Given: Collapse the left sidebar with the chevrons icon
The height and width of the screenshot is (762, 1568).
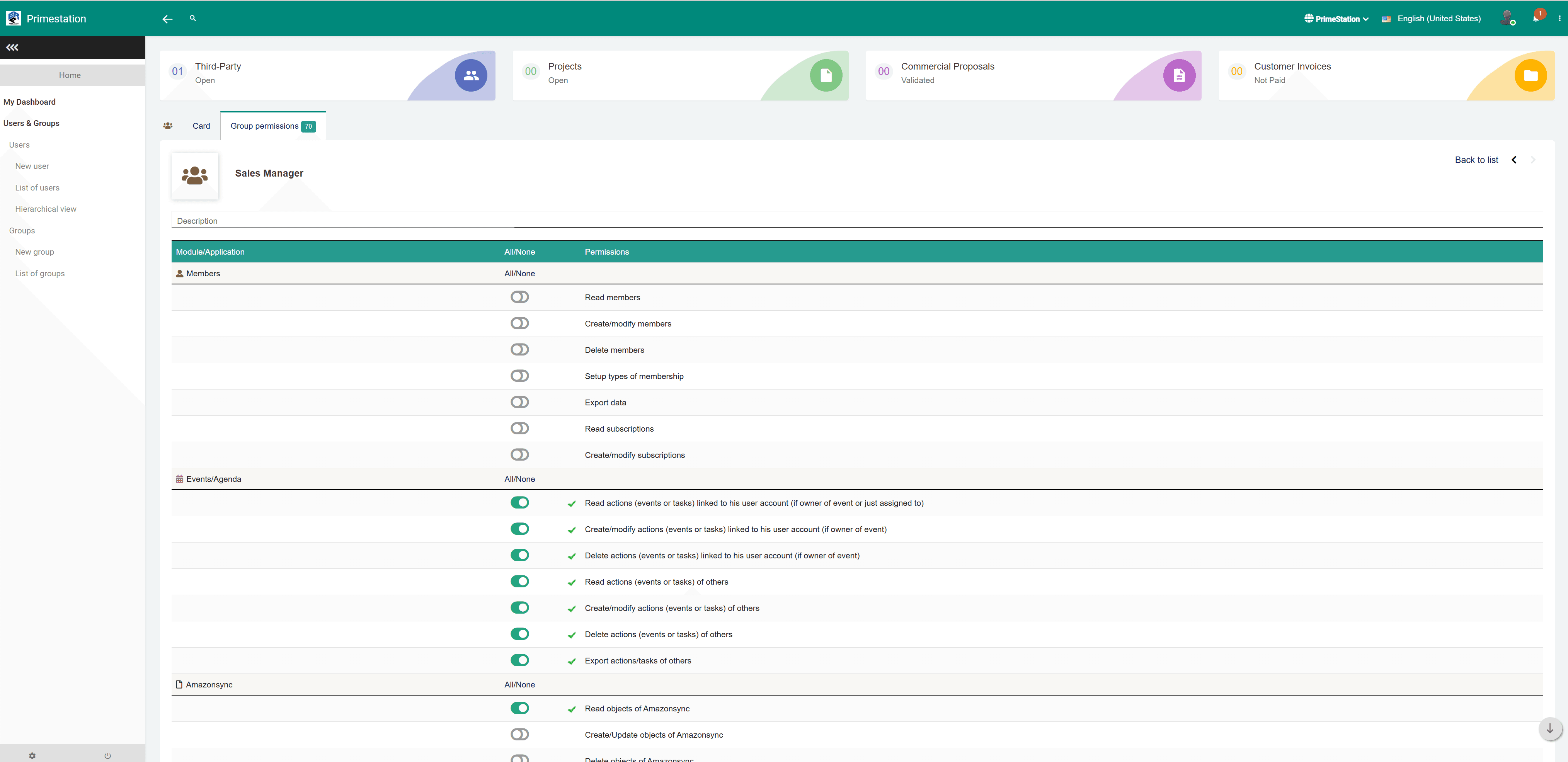Looking at the screenshot, I should [12, 47].
